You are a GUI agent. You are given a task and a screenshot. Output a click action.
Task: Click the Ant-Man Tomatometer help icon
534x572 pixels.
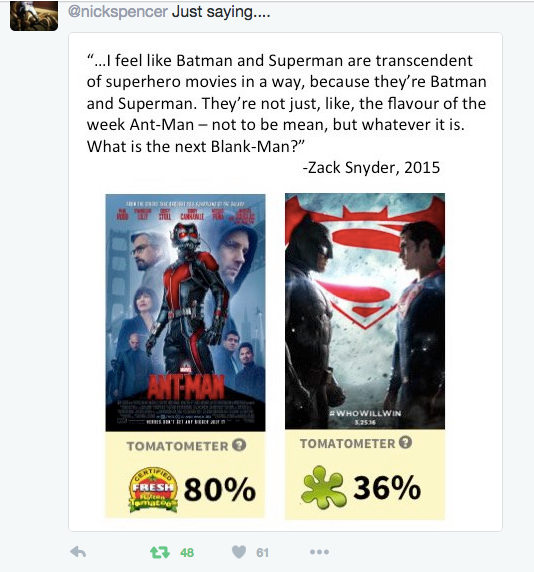click(239, 445)
